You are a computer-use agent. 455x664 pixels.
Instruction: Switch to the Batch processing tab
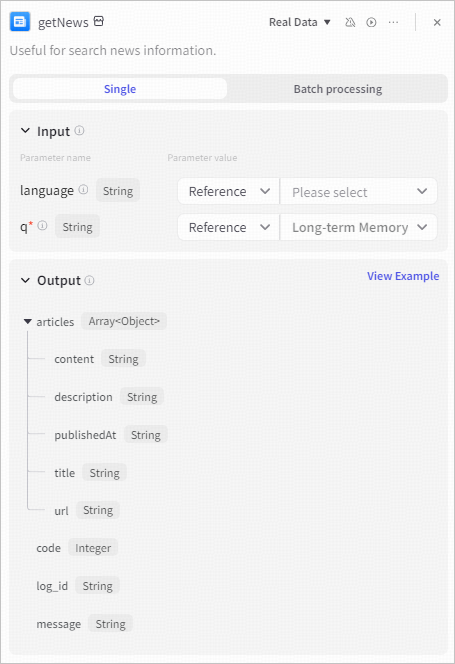coord(338,89)
